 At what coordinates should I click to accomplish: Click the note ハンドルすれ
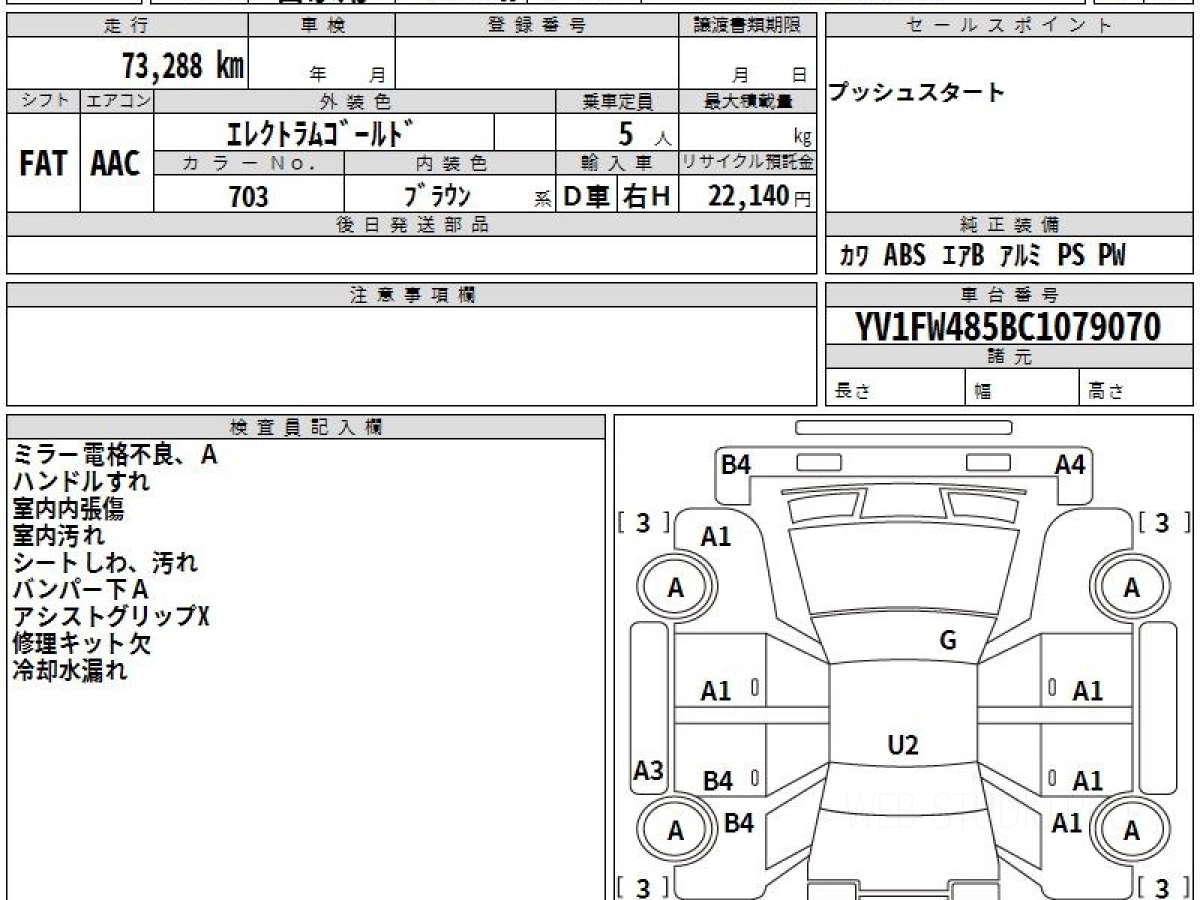(x=82, y=483)
